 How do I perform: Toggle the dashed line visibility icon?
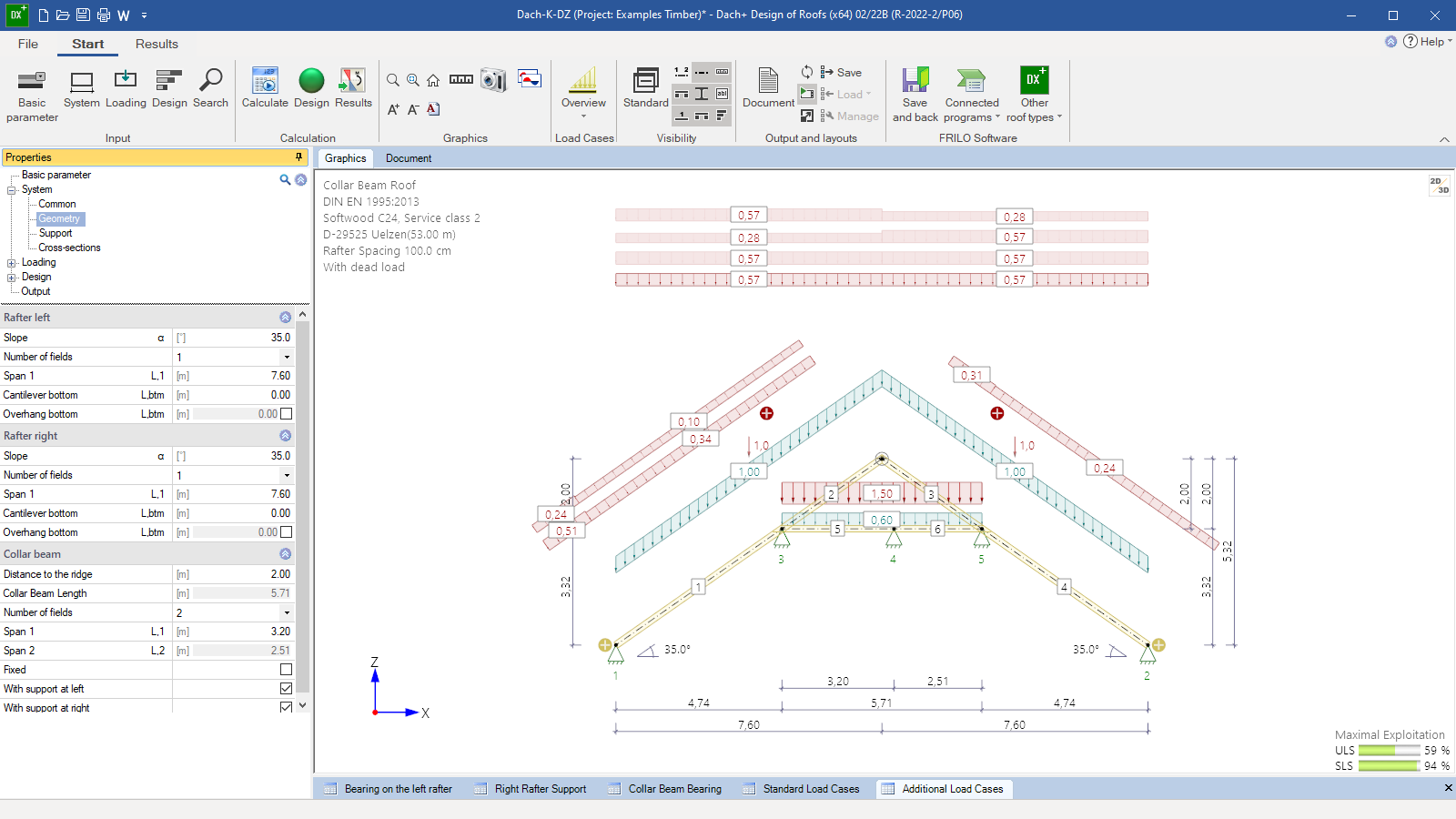point(702,71)
